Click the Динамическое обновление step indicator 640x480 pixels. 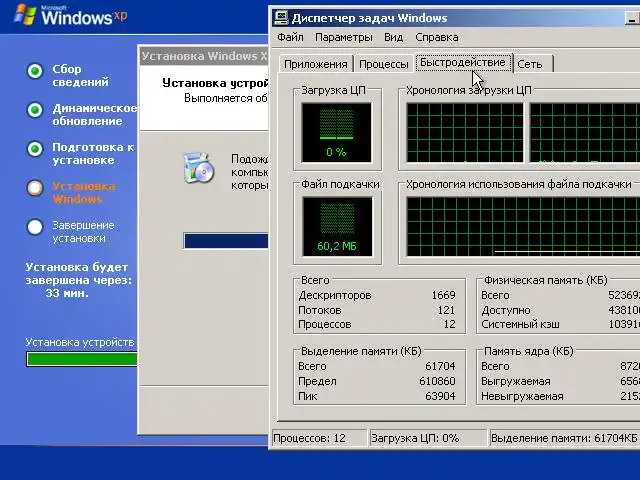[x=35, y=110]
